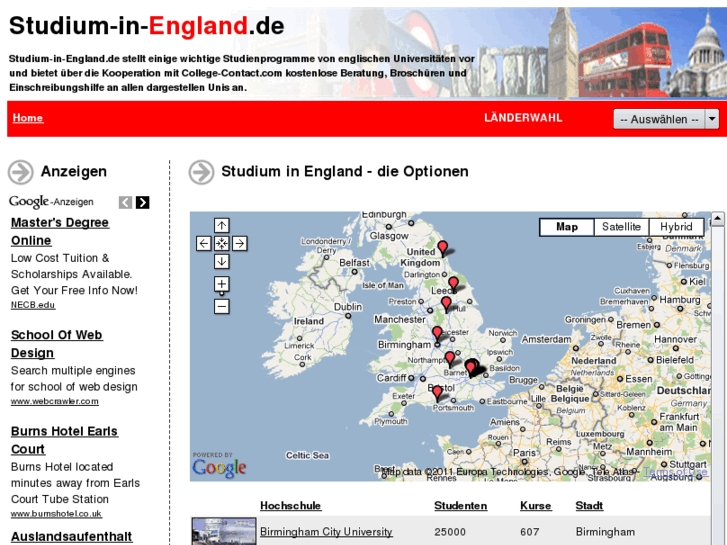
Task: Open map Terms of Use link
Action: click(675, 472)
